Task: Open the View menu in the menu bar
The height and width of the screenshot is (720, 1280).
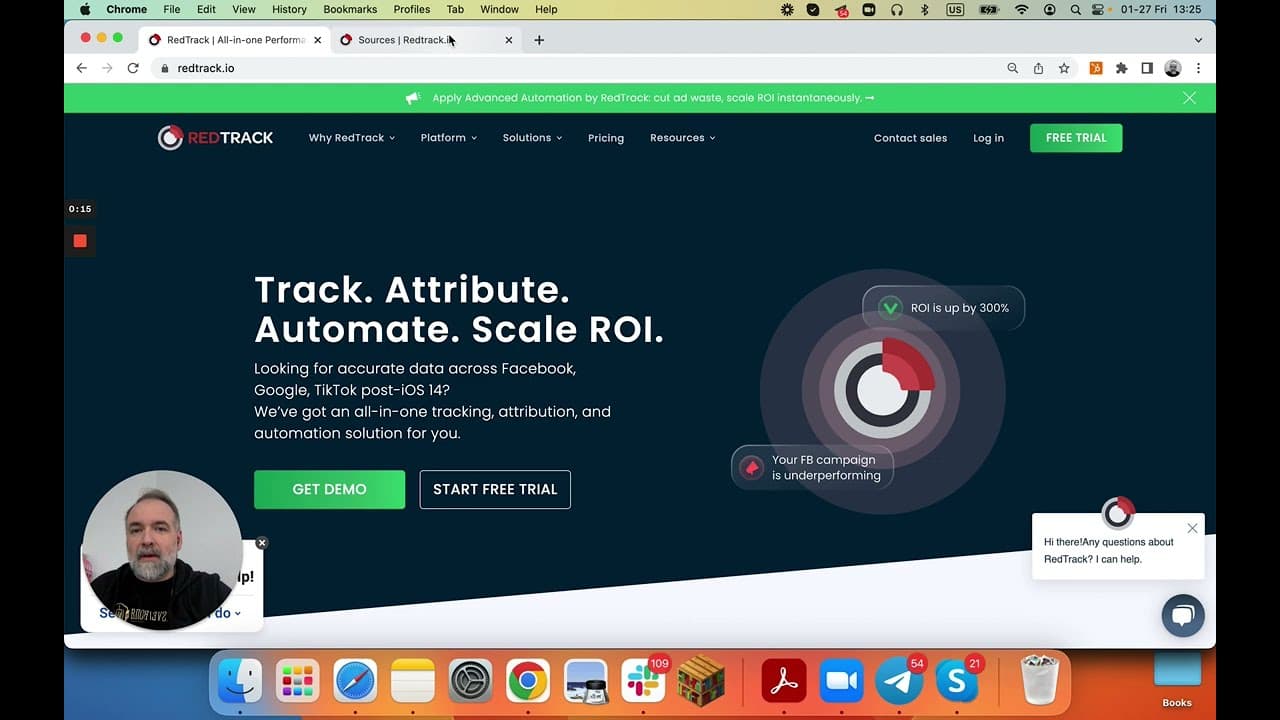Action: coord(244,10)
